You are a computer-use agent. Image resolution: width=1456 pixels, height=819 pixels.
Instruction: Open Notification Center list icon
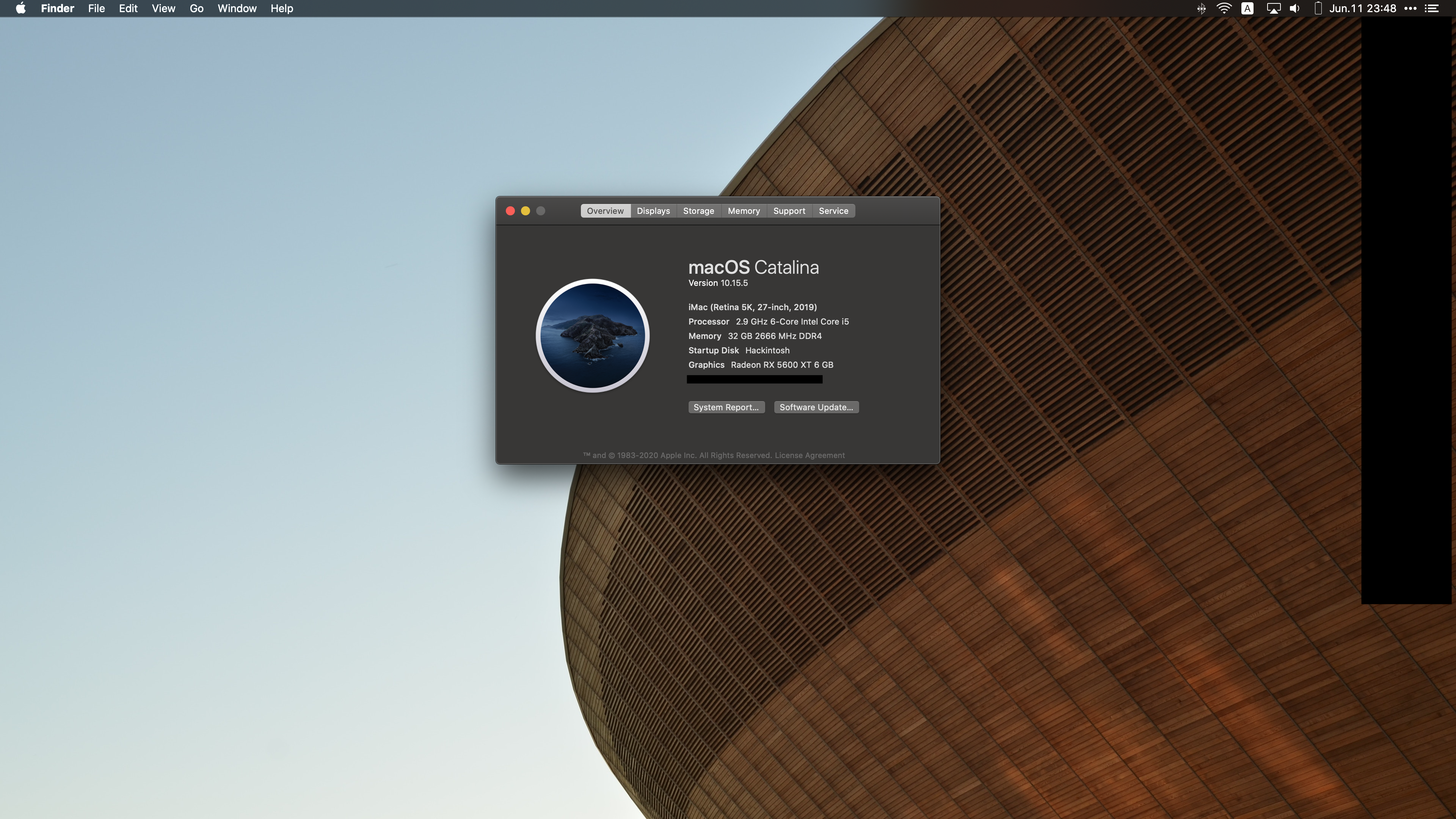(x=1432, y=8)
